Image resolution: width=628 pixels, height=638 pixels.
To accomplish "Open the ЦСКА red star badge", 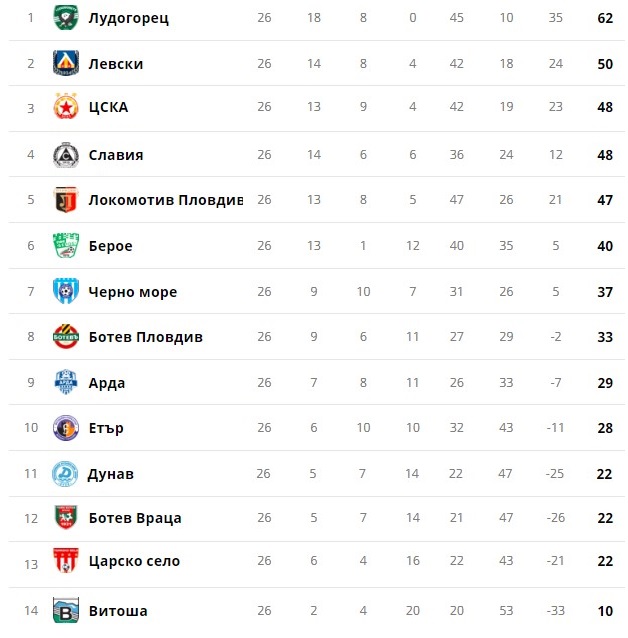I will [66, 106].
